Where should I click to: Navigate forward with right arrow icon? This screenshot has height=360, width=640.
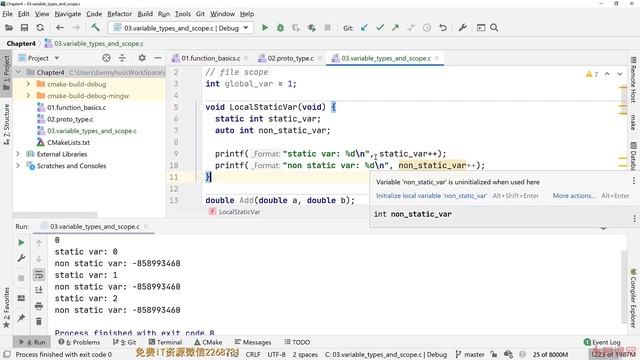(x=76, y=28)
